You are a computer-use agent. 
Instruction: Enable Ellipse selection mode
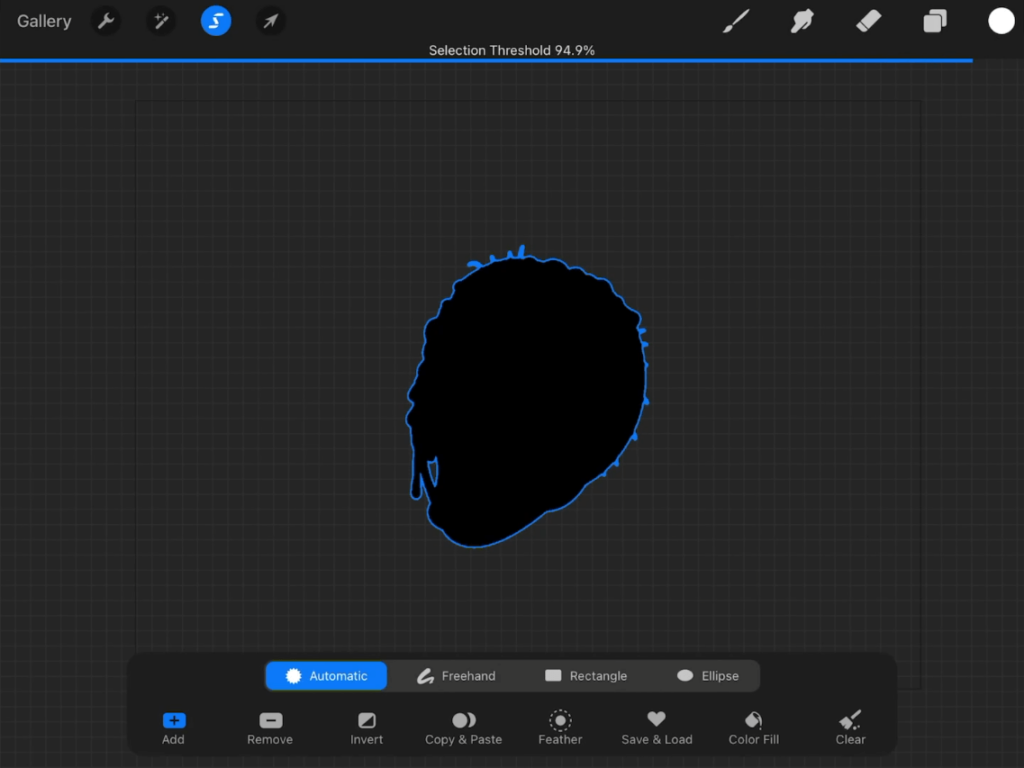tap(708, 675)
